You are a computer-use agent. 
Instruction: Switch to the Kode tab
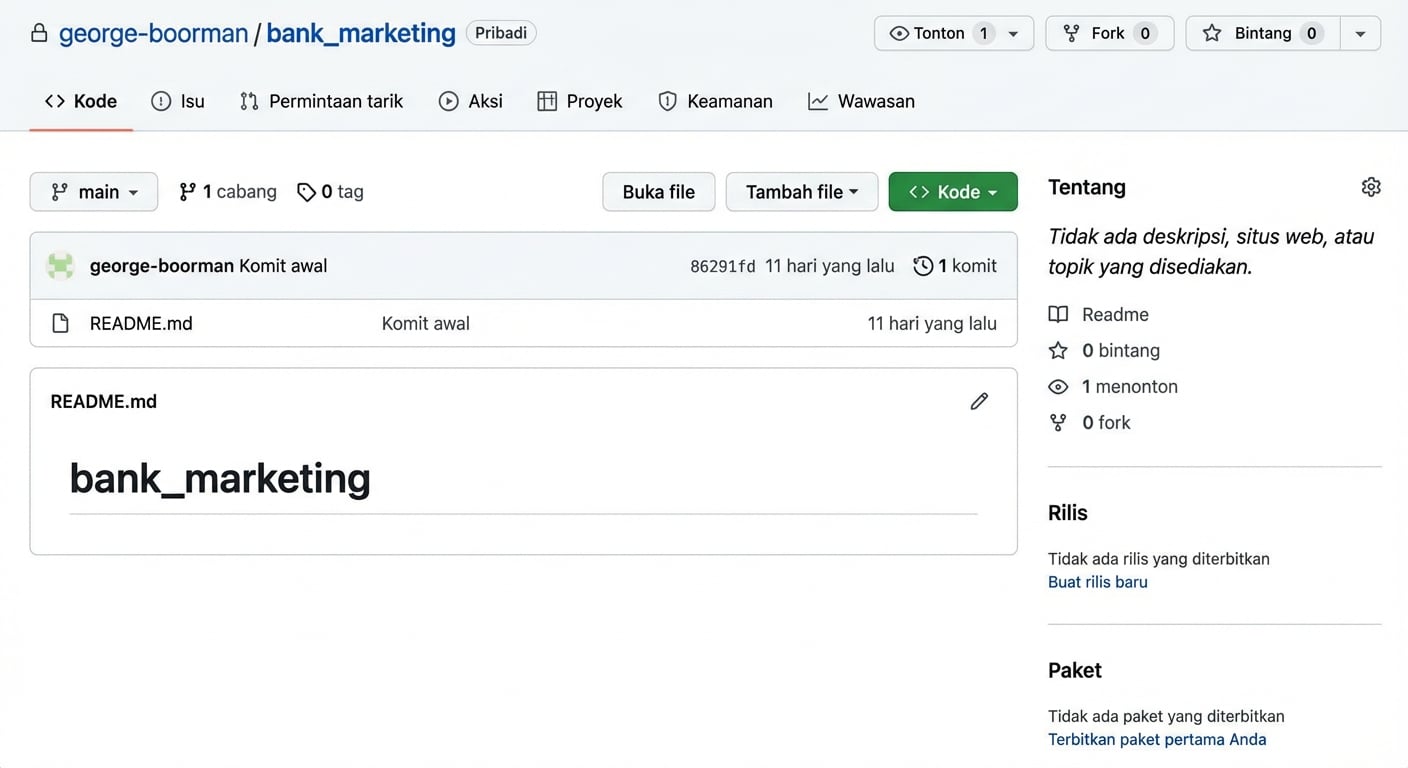click(x=81, y=101)
